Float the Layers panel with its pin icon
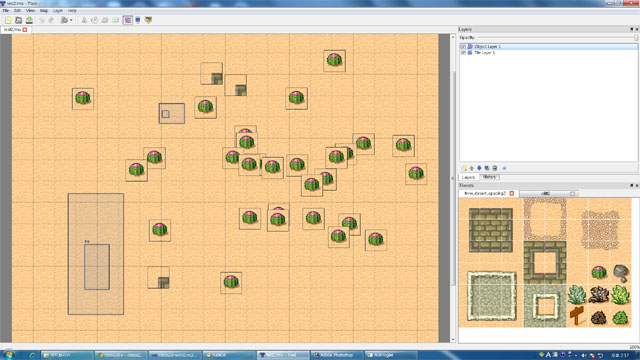This screenshot has height=360, width=640. (x=631, y=29)
